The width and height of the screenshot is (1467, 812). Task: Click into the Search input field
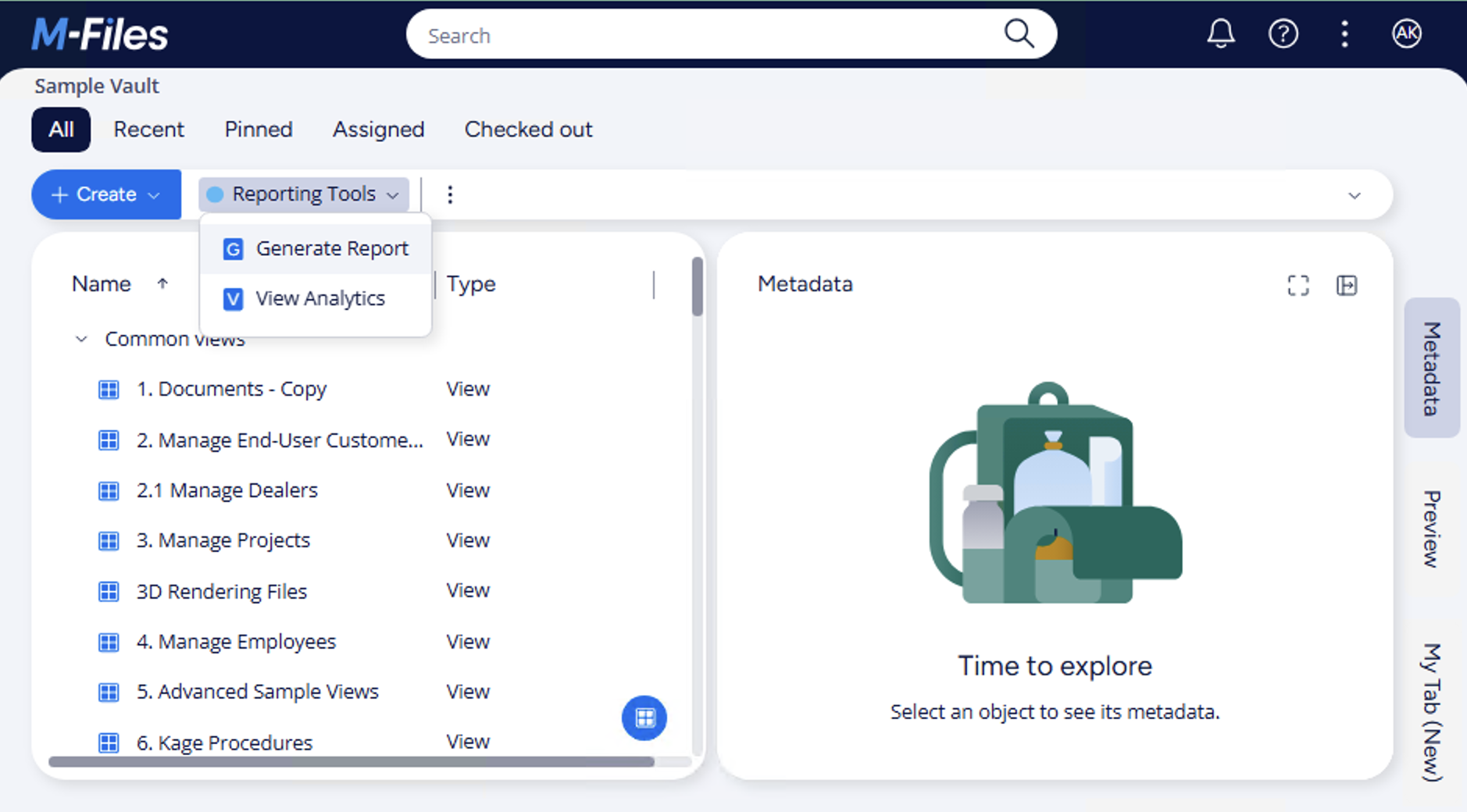703,36
